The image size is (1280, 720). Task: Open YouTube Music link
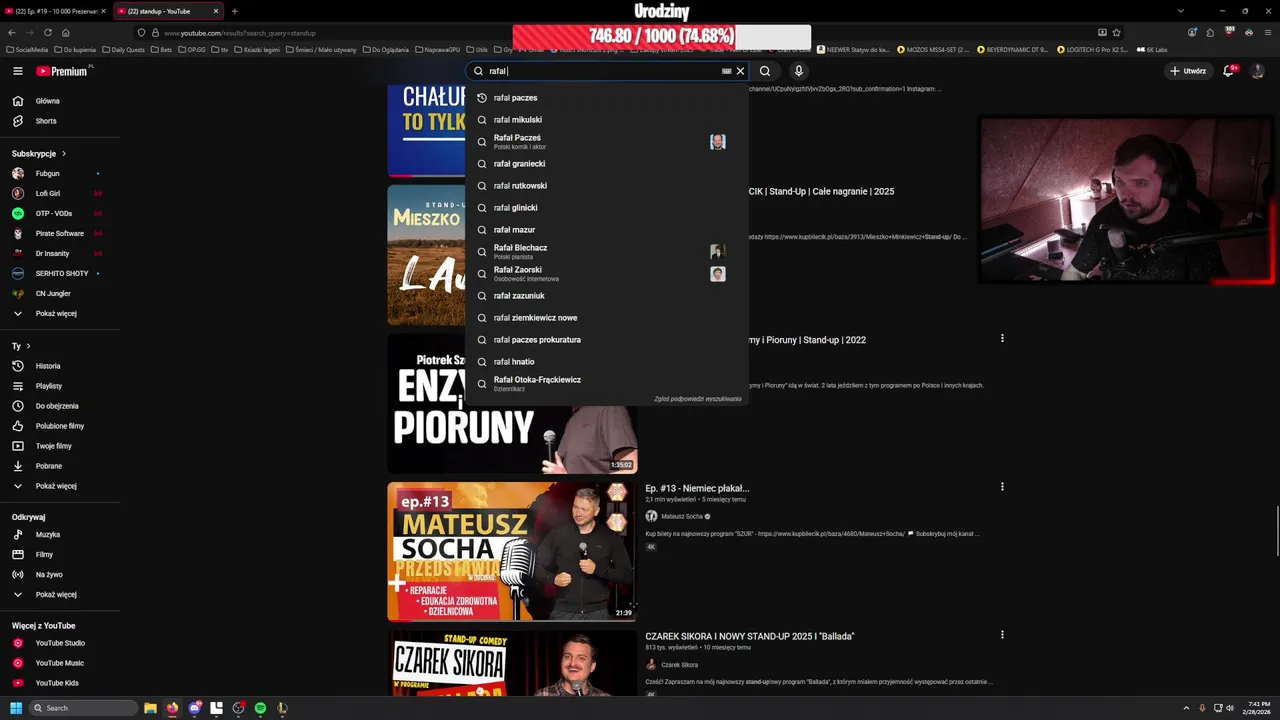[x=60, y=663]
